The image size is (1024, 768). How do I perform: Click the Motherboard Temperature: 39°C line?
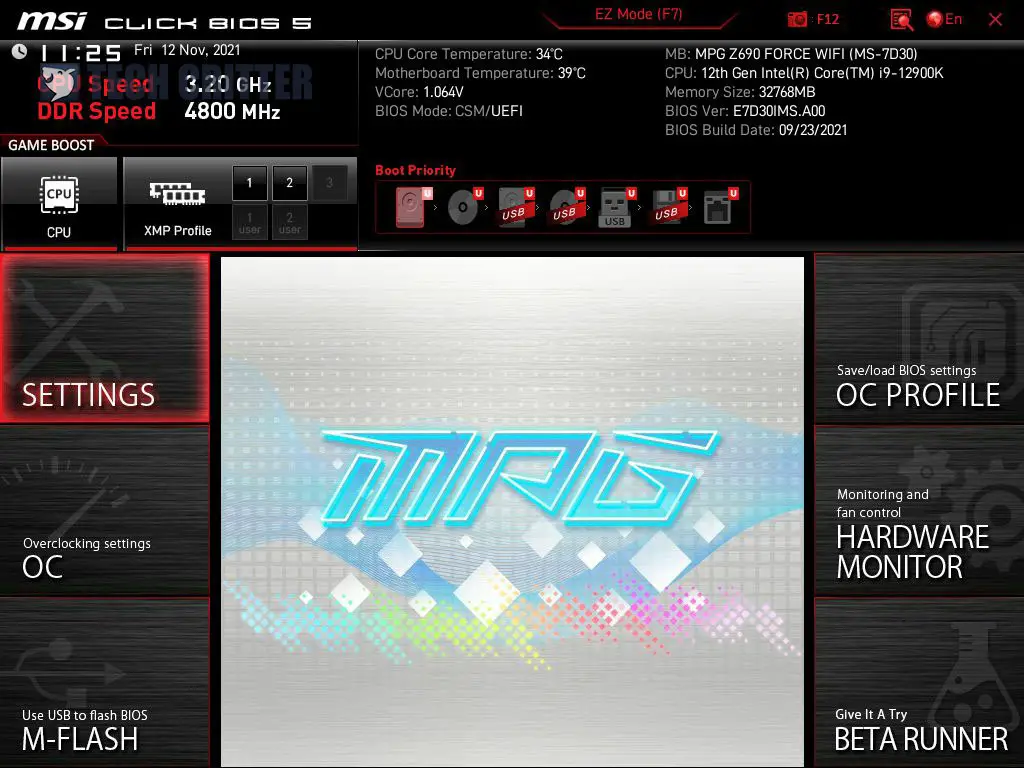pos(480,73)
